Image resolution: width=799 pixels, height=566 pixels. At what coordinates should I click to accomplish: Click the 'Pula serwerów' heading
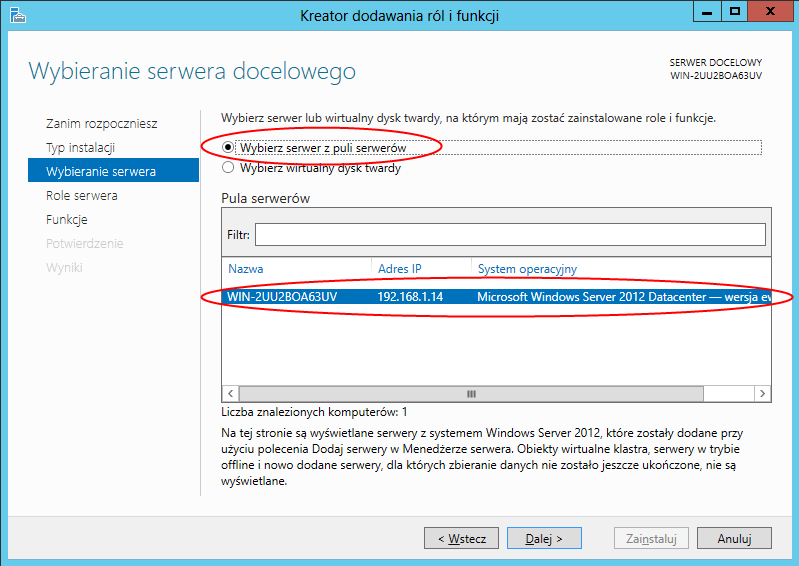click(x=265, y=198)
